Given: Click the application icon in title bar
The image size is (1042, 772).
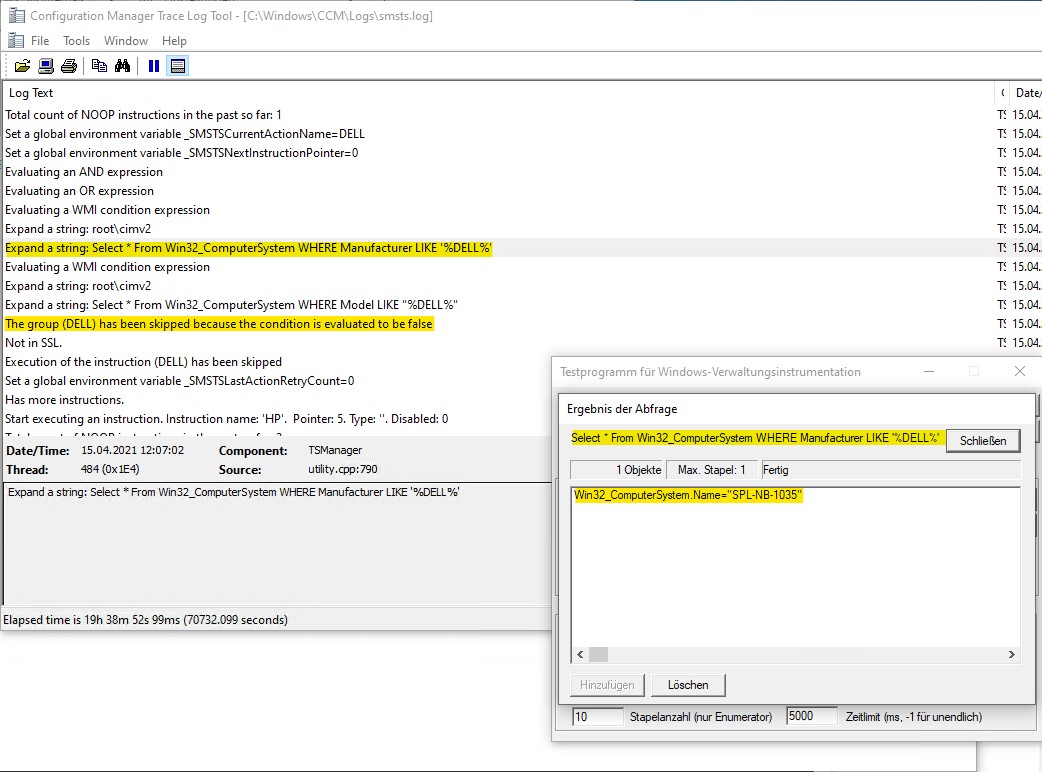Looking at the screenshot, I should point(17,15).
